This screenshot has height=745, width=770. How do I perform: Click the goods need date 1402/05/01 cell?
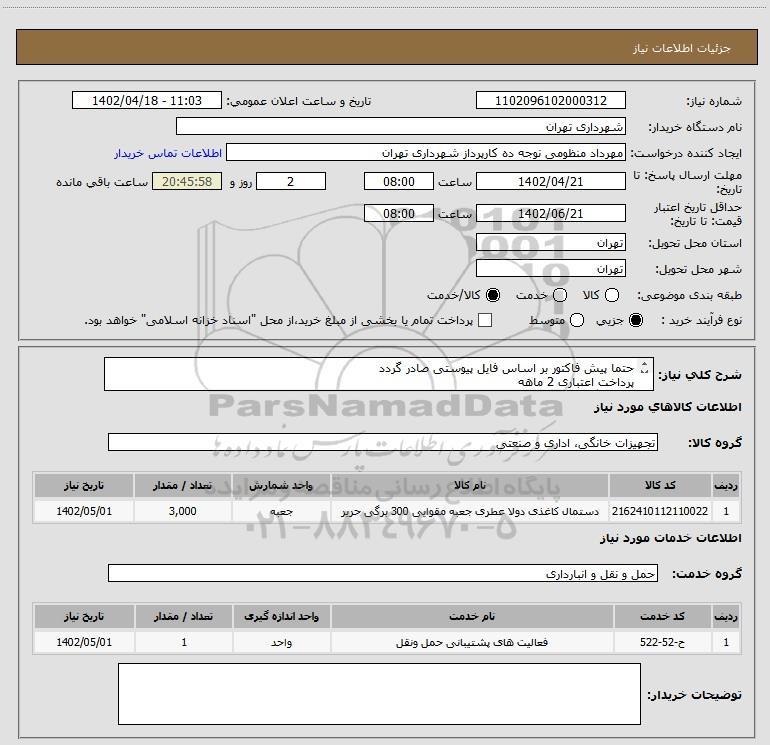[84, 511]
